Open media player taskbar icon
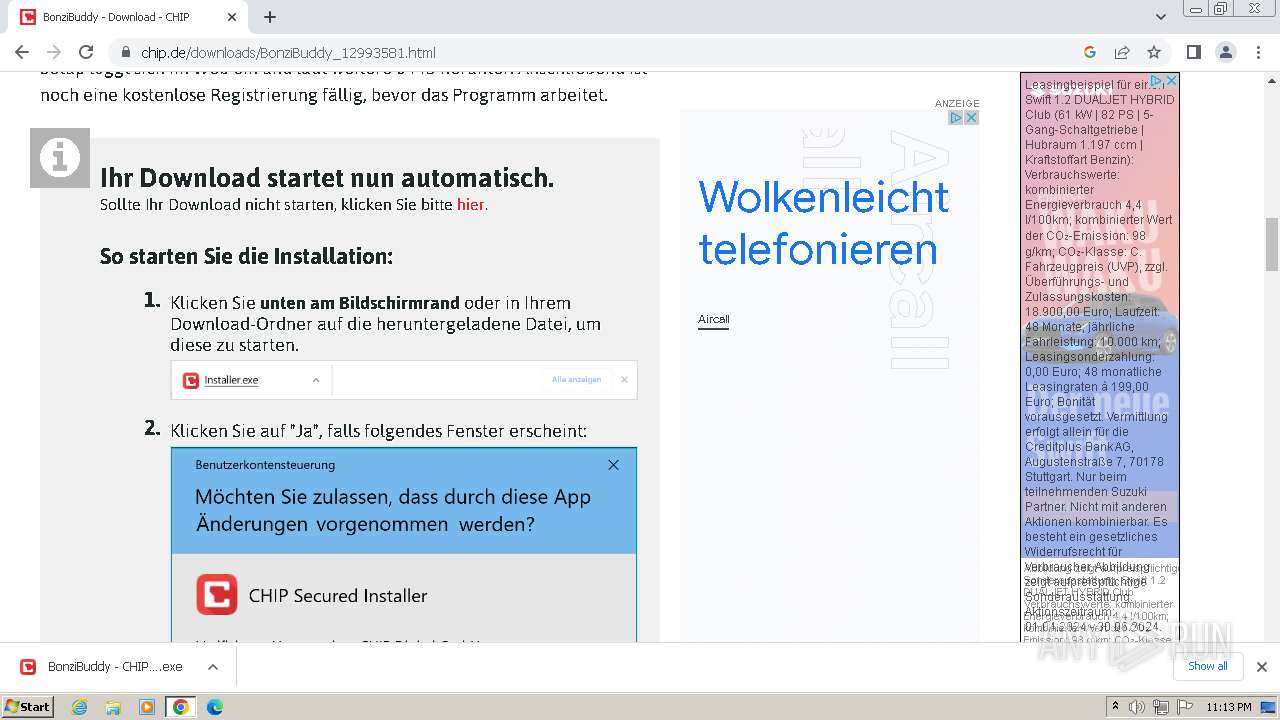Image resolution: width=1280 pixels, height=720 pixels. click(x=147, y=707)
